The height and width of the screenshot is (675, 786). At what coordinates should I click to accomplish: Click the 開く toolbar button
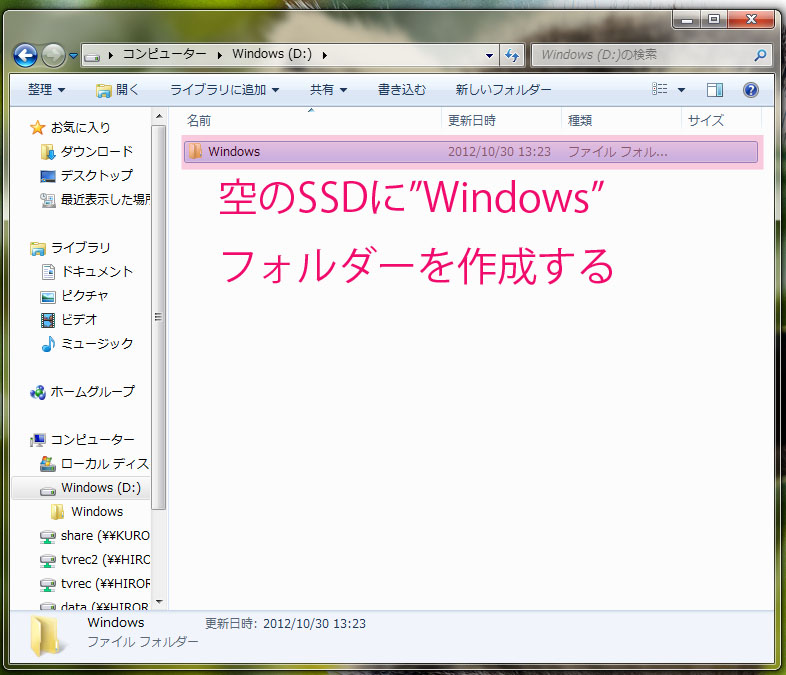pyautogui.click(x=117, y=90)
